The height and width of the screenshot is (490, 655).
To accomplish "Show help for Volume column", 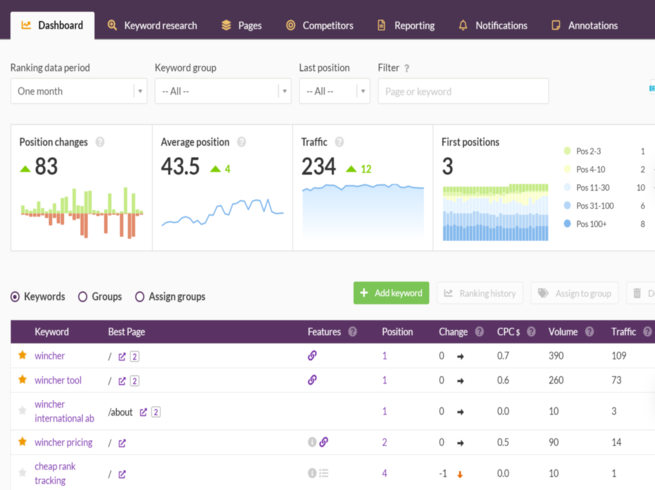I will (589, 332).
